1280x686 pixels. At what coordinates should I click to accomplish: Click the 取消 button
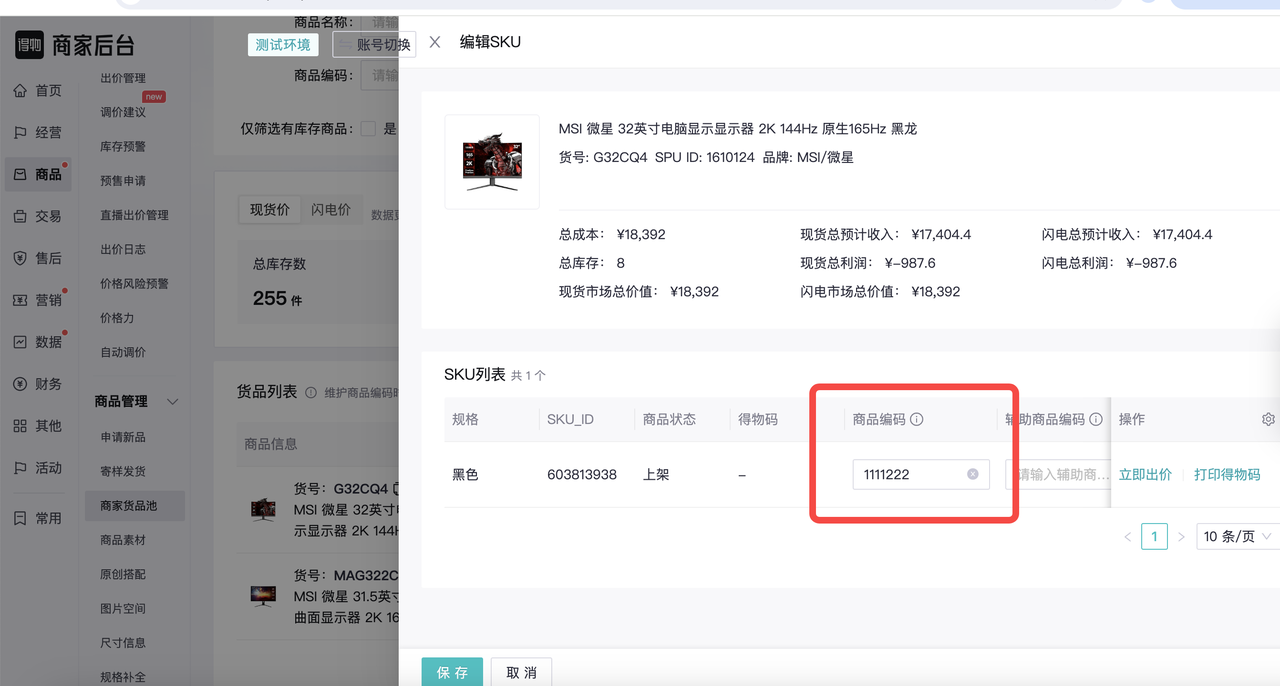coord(522,672)
